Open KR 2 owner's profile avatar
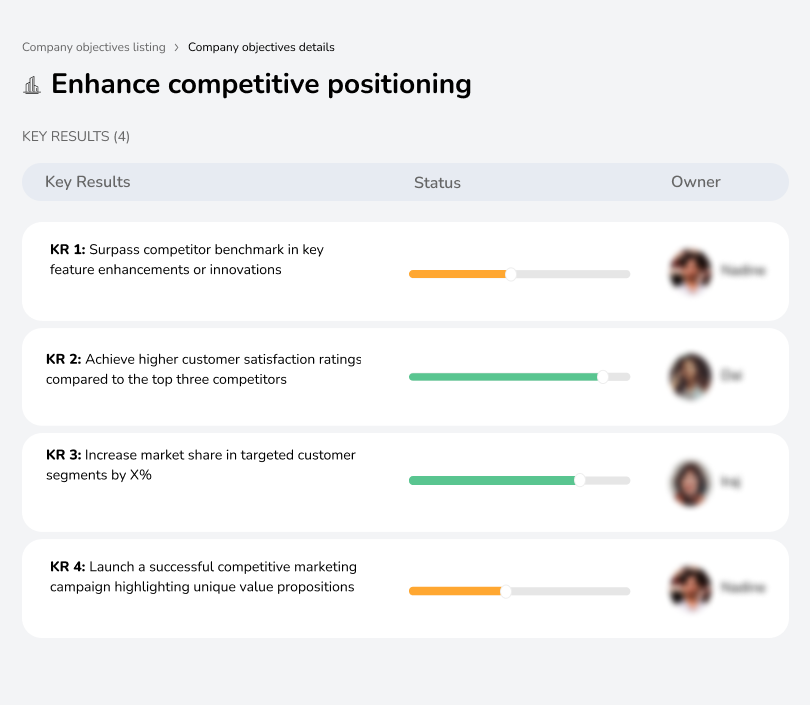810x705 pixels. pyautogui.click(x=689, y=376)
